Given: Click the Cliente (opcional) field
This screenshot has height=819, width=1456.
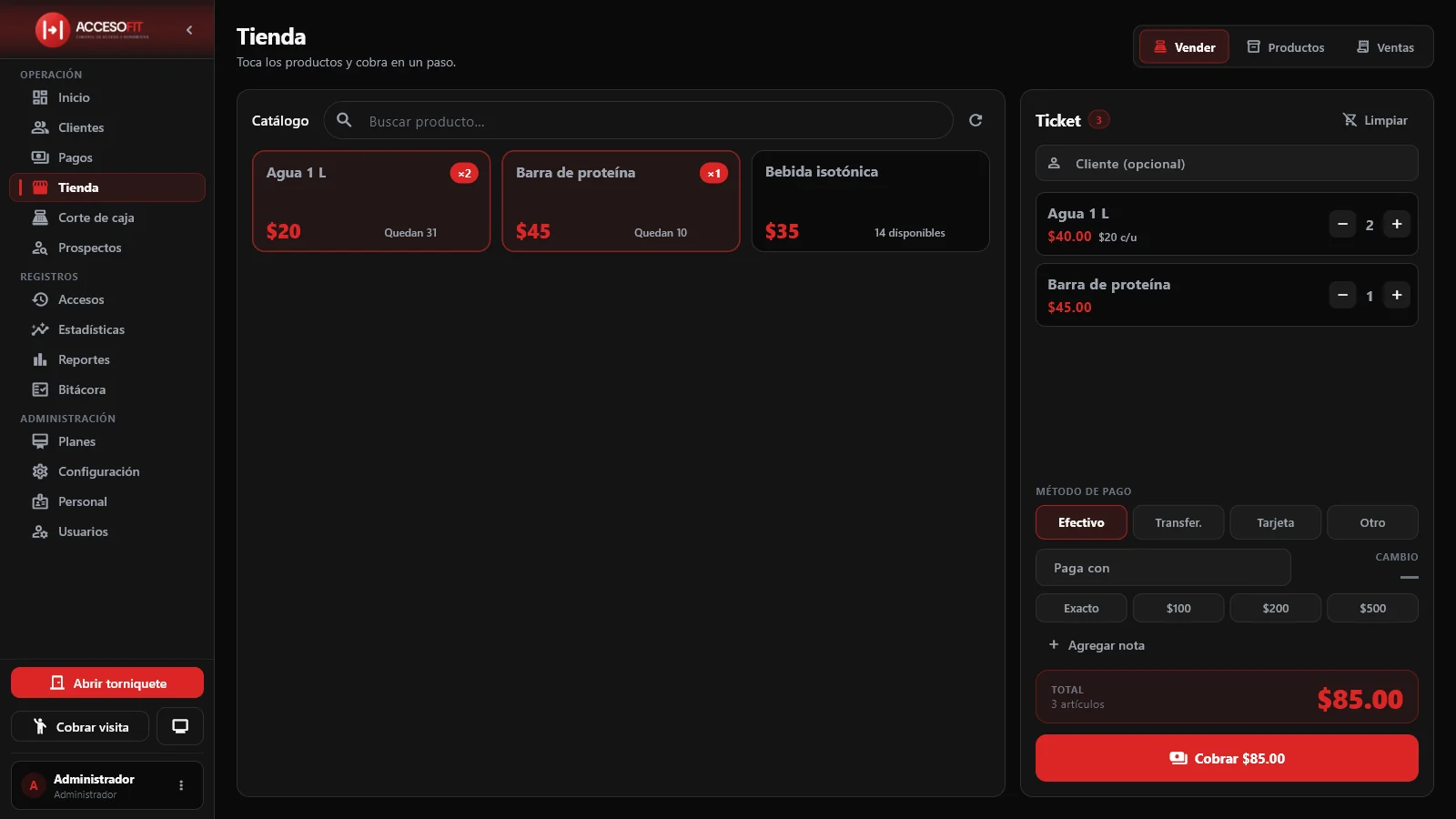Looking at the screenshot, I should 1227,163.
